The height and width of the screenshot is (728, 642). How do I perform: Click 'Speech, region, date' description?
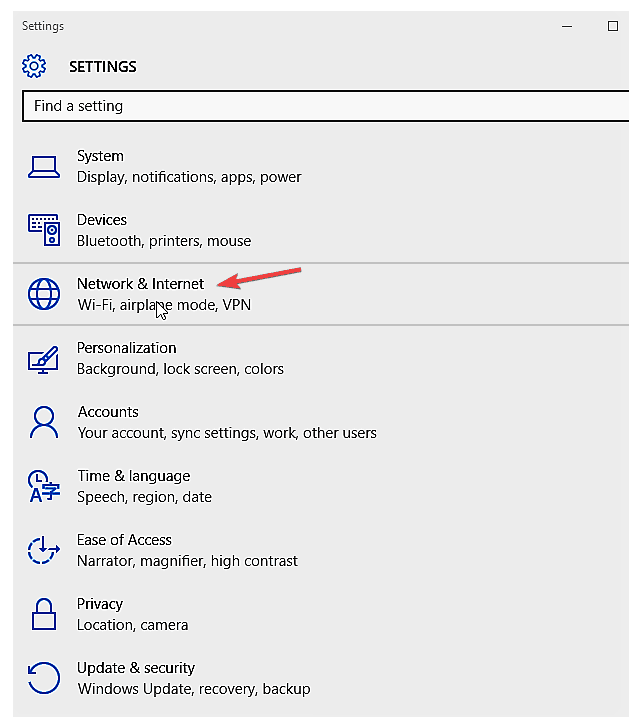(x=144, y=497)
